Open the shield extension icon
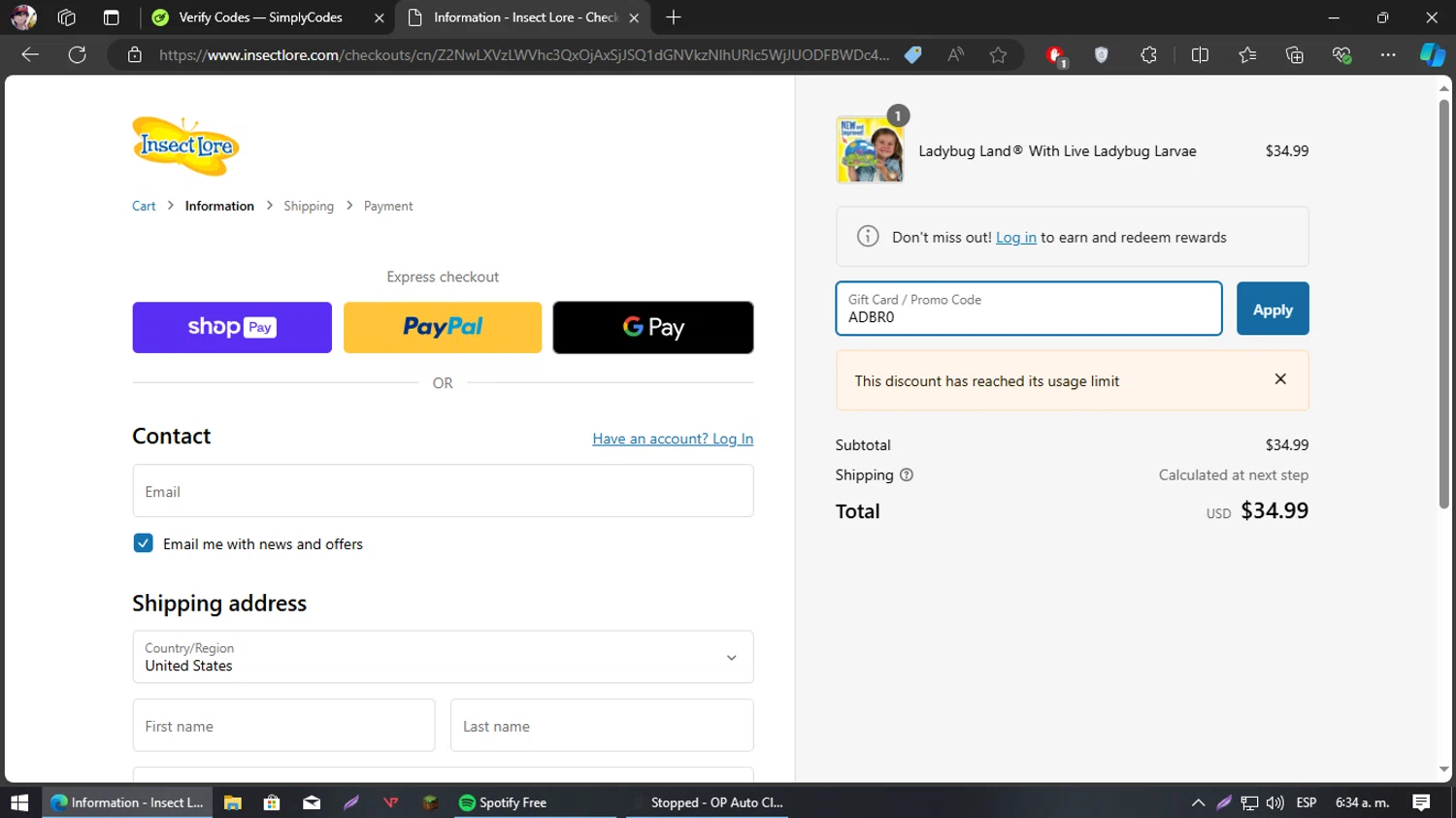 (x=1101, y=55)
